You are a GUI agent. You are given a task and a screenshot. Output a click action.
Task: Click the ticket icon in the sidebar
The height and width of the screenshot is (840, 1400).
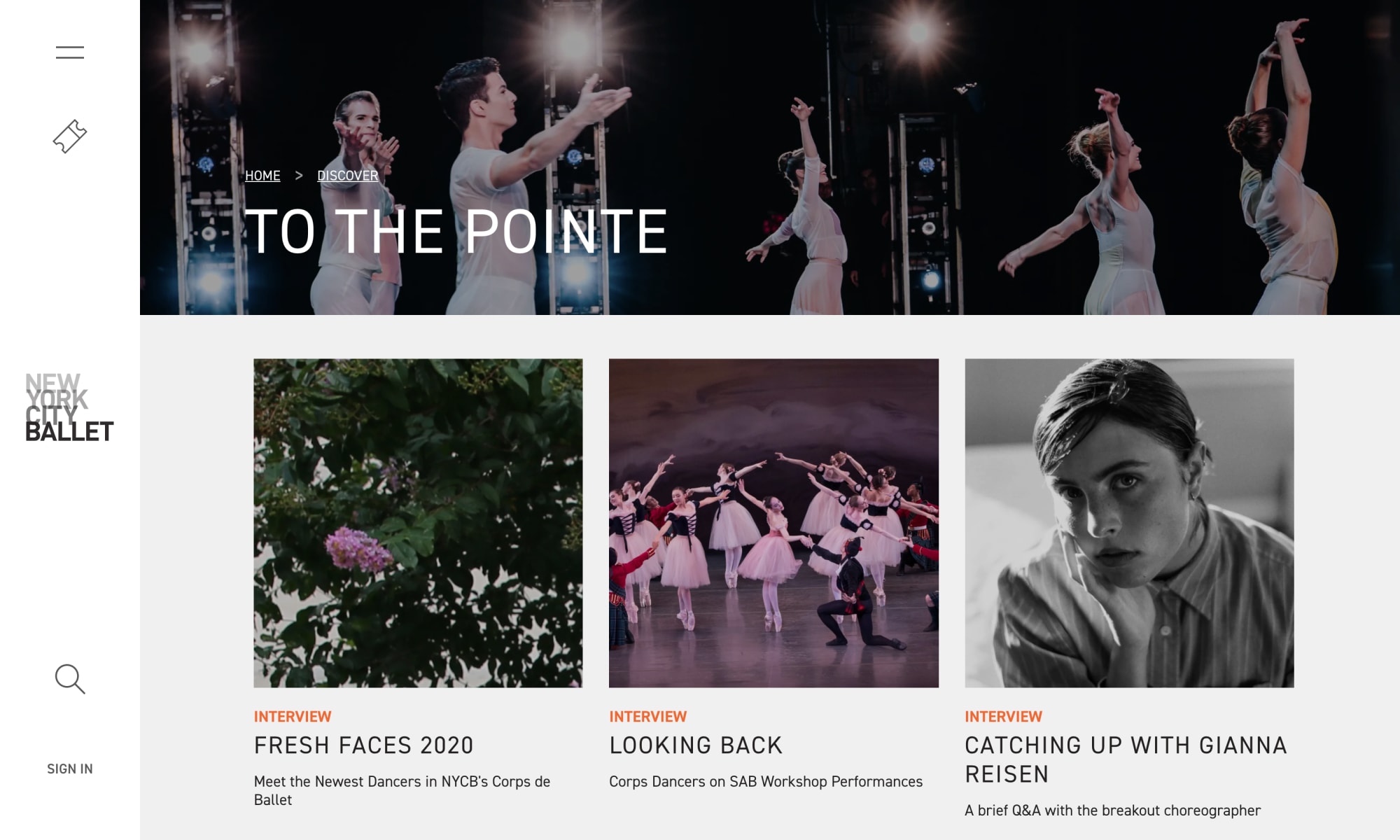coord(70,136)
